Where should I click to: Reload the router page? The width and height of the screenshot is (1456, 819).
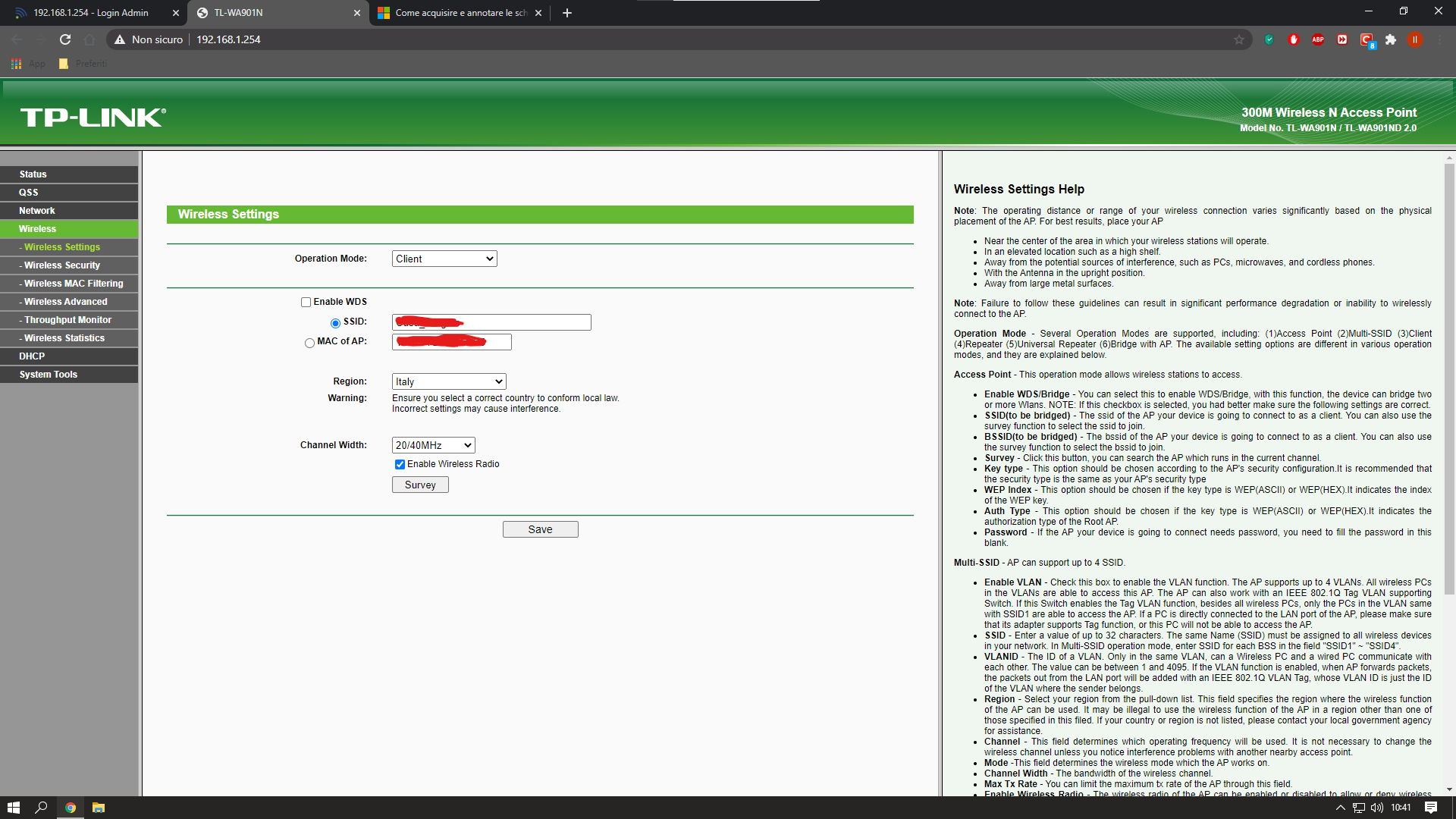[x=65, y=39]
